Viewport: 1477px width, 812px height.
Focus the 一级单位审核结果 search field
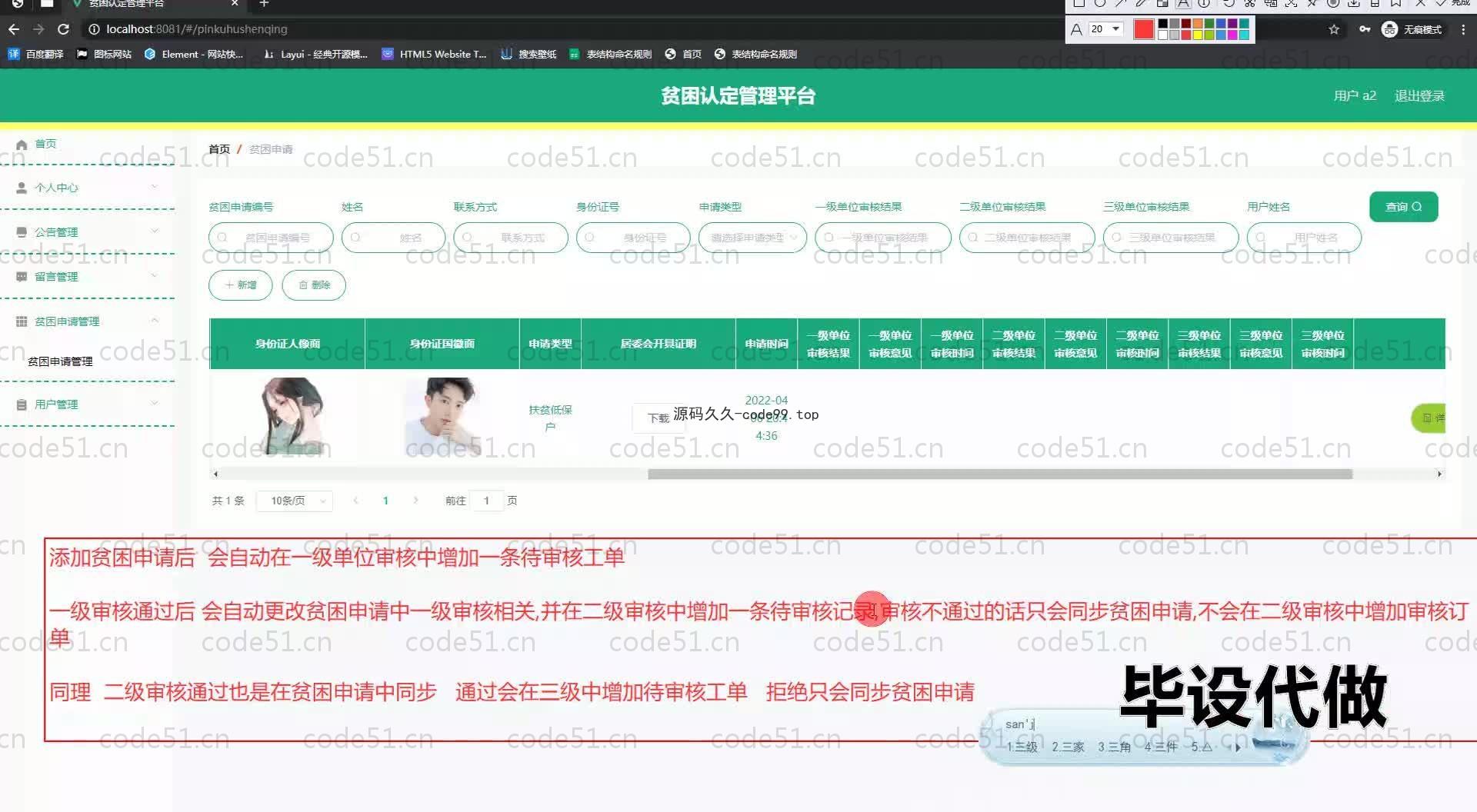[x=883, y=238]
